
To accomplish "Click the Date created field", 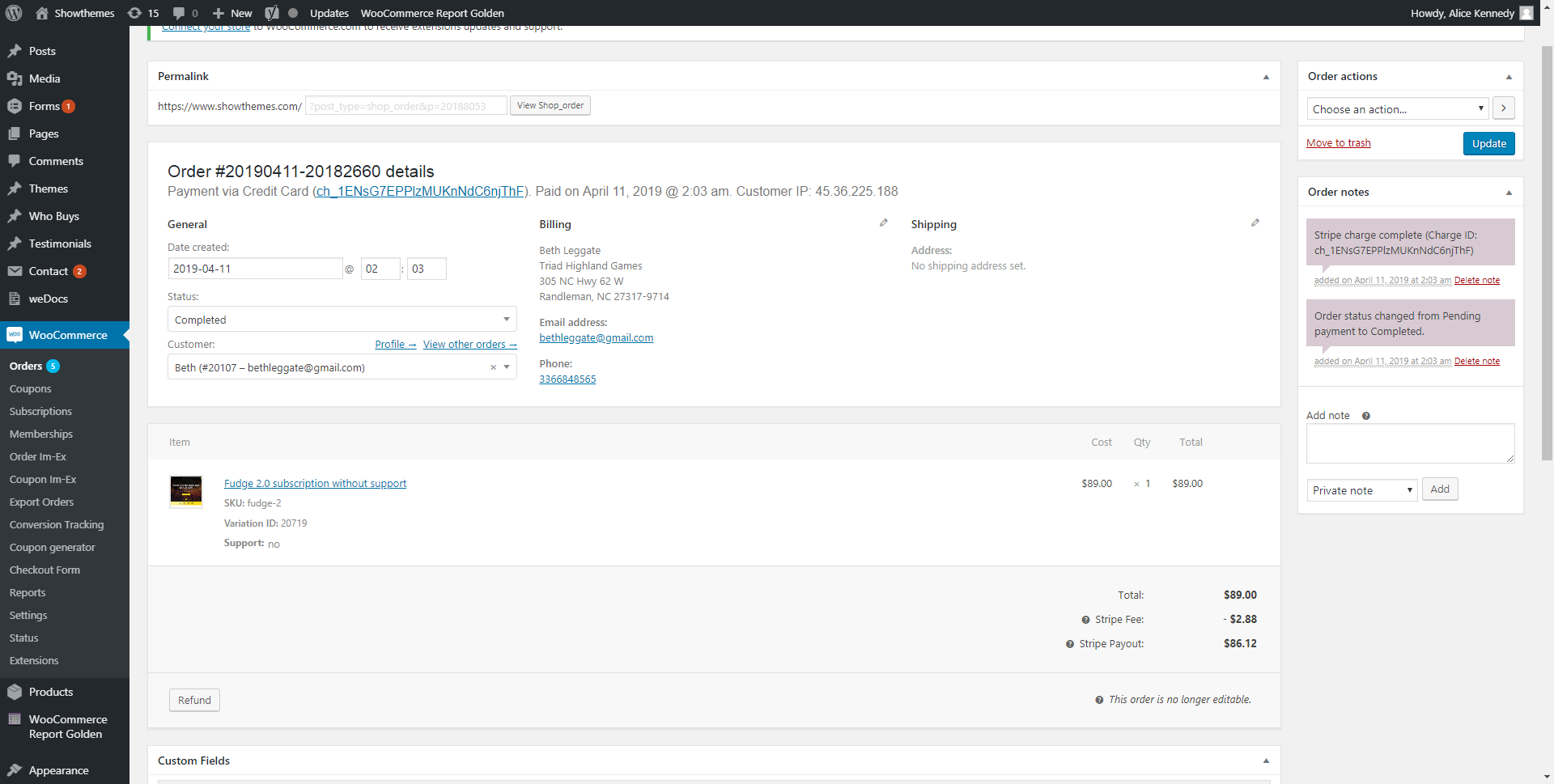I will (255, 269).
